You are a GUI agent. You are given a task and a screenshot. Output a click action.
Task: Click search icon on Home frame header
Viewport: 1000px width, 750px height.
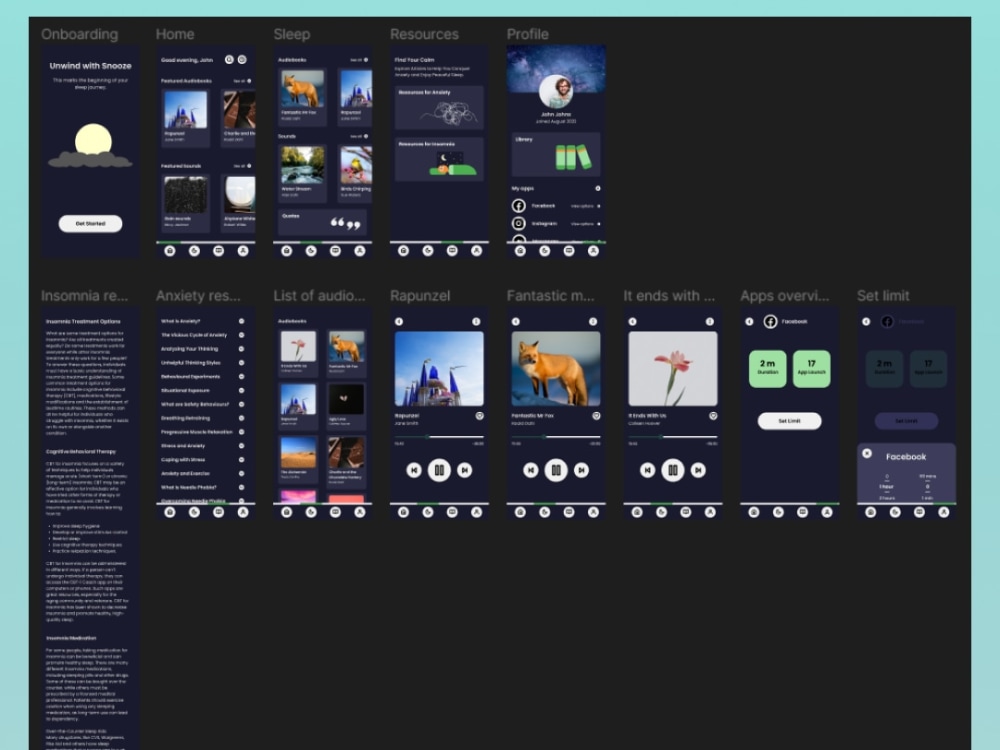point(229,59)
